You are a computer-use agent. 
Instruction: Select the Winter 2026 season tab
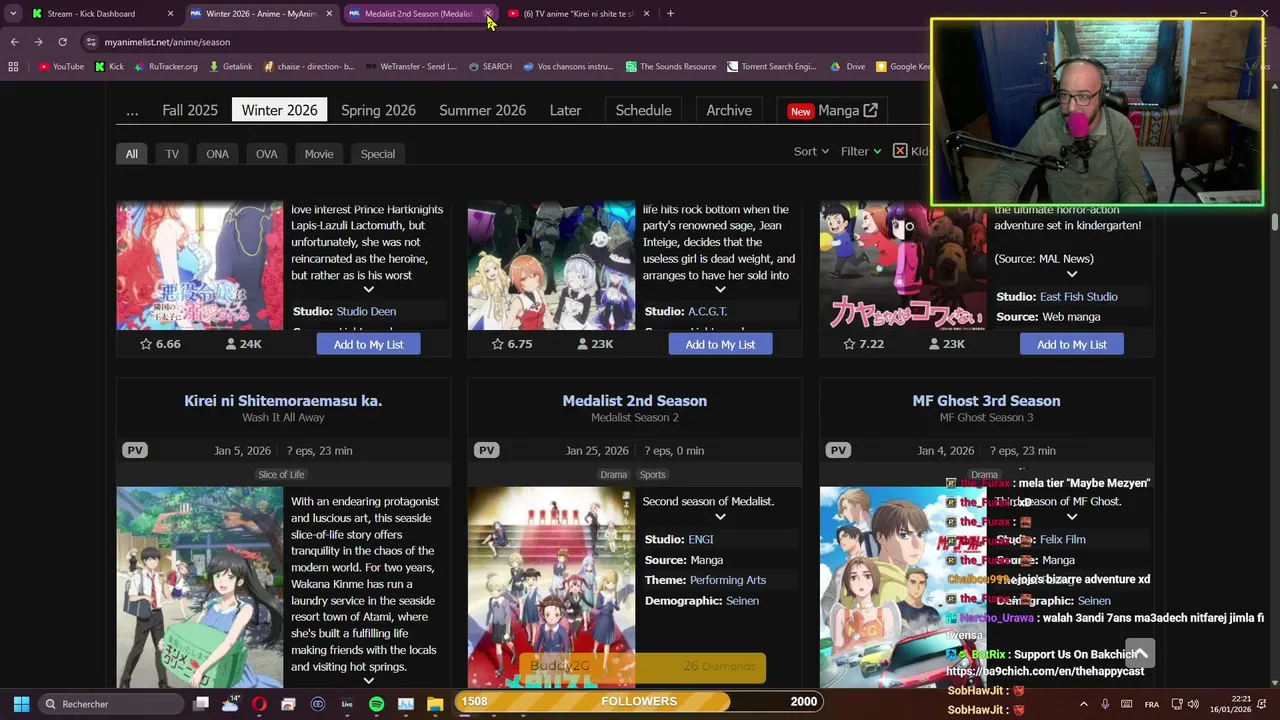(x=279, y=110)
